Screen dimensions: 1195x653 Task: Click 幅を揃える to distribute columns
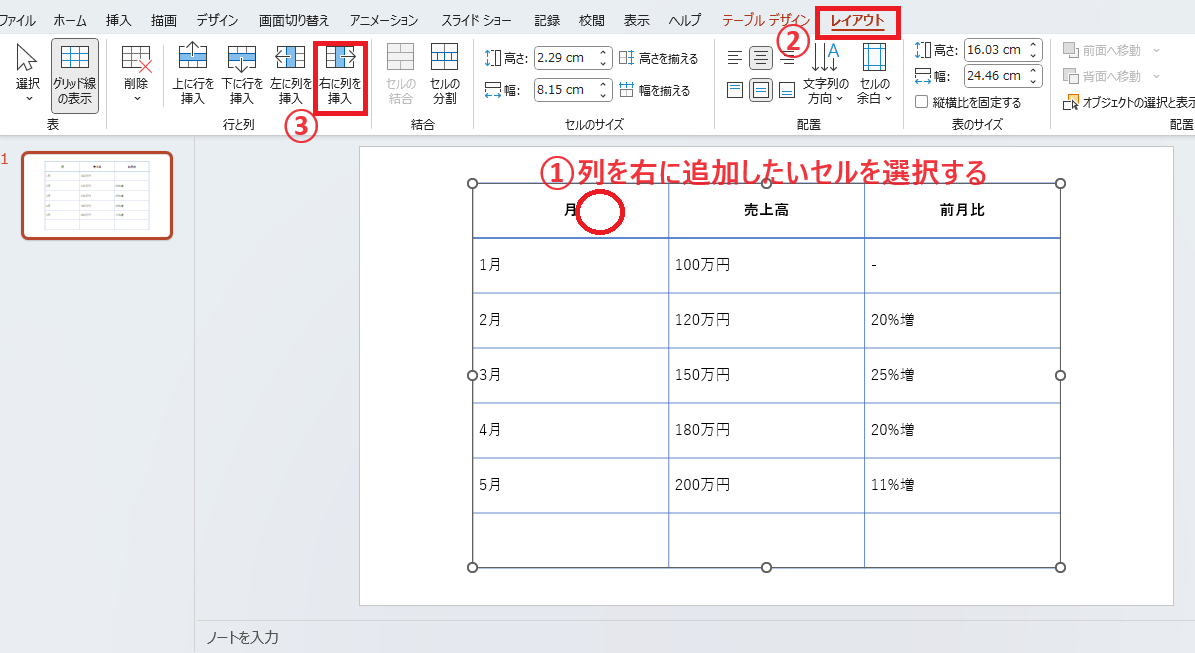pyautogui.click(x=655, y=90)
